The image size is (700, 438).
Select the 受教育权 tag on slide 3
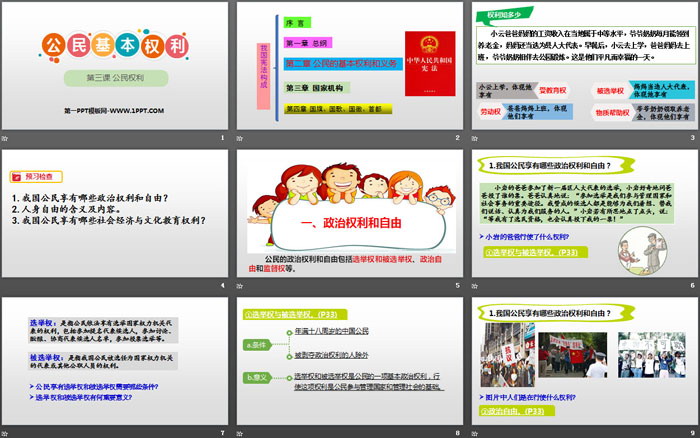[548, 90]
